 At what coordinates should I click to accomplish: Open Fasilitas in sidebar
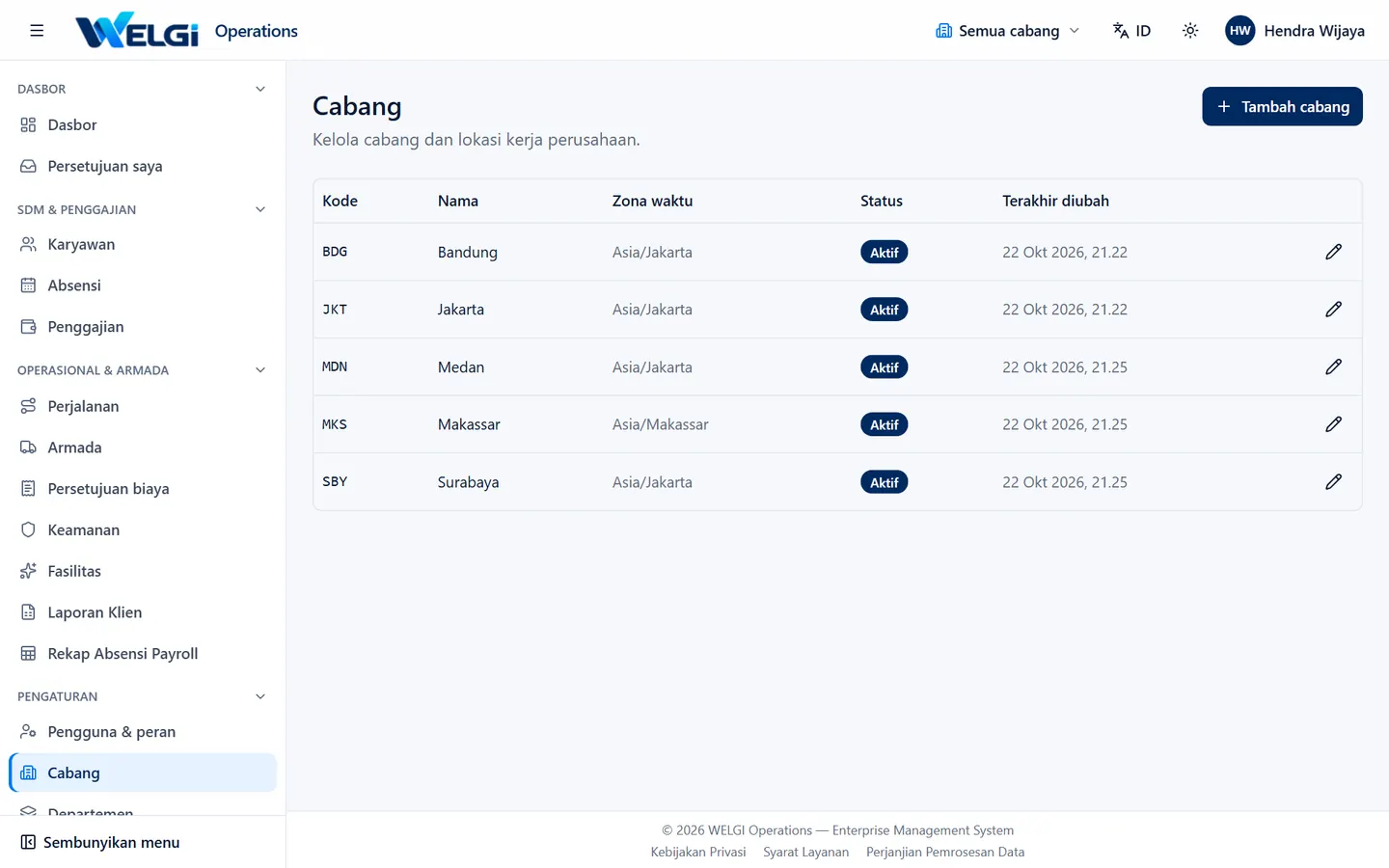pyautogui.click(x=143, y=571)
